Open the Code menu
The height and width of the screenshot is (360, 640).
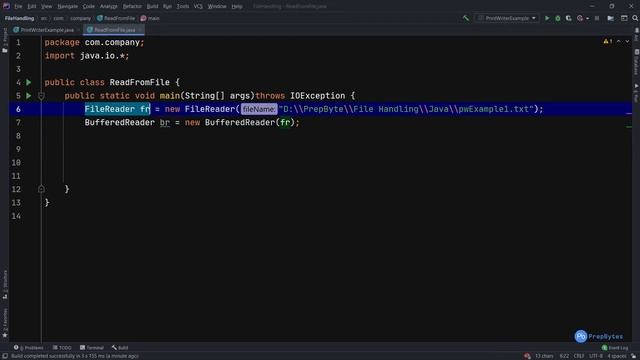(x=89, y=6)
